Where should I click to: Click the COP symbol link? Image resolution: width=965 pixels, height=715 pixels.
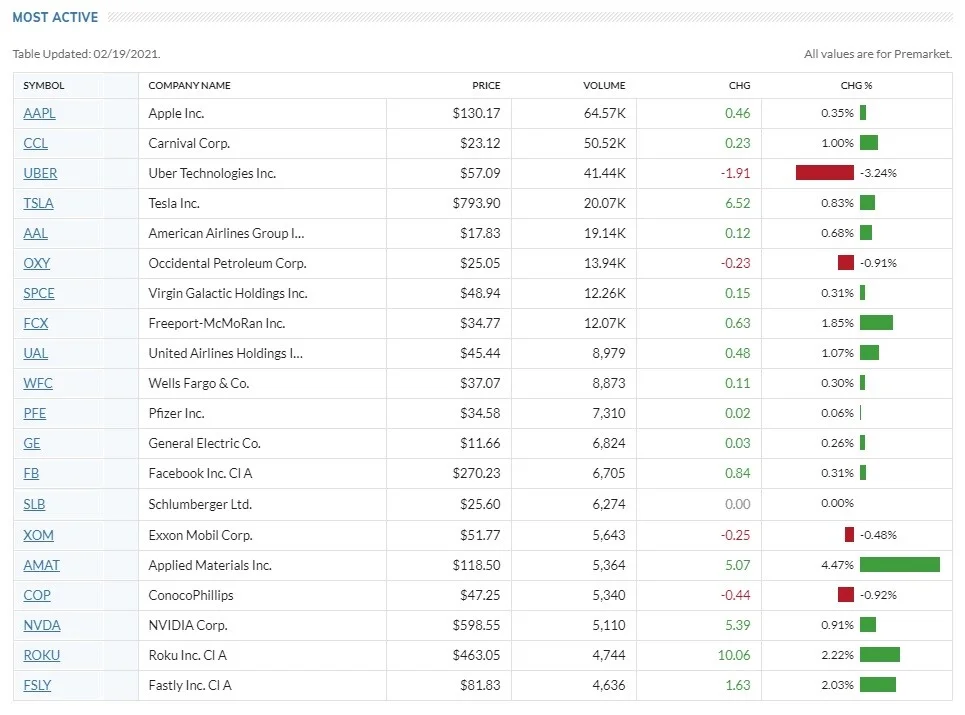(37, 596)
